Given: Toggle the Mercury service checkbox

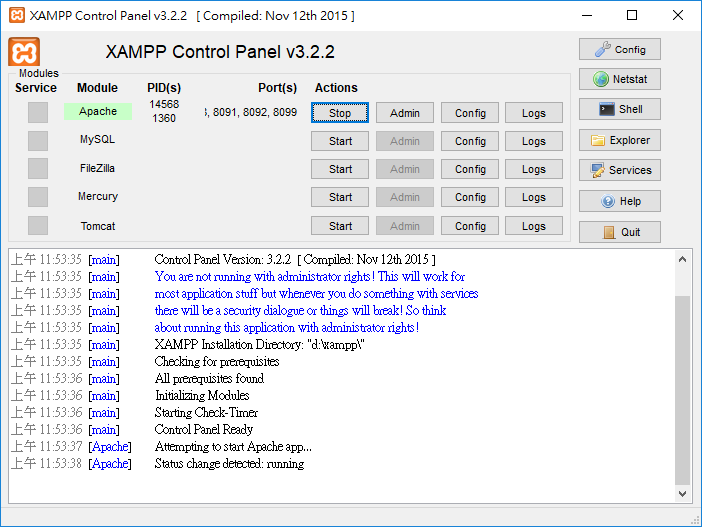Looking at the screenshot, I should coord(38,197).
